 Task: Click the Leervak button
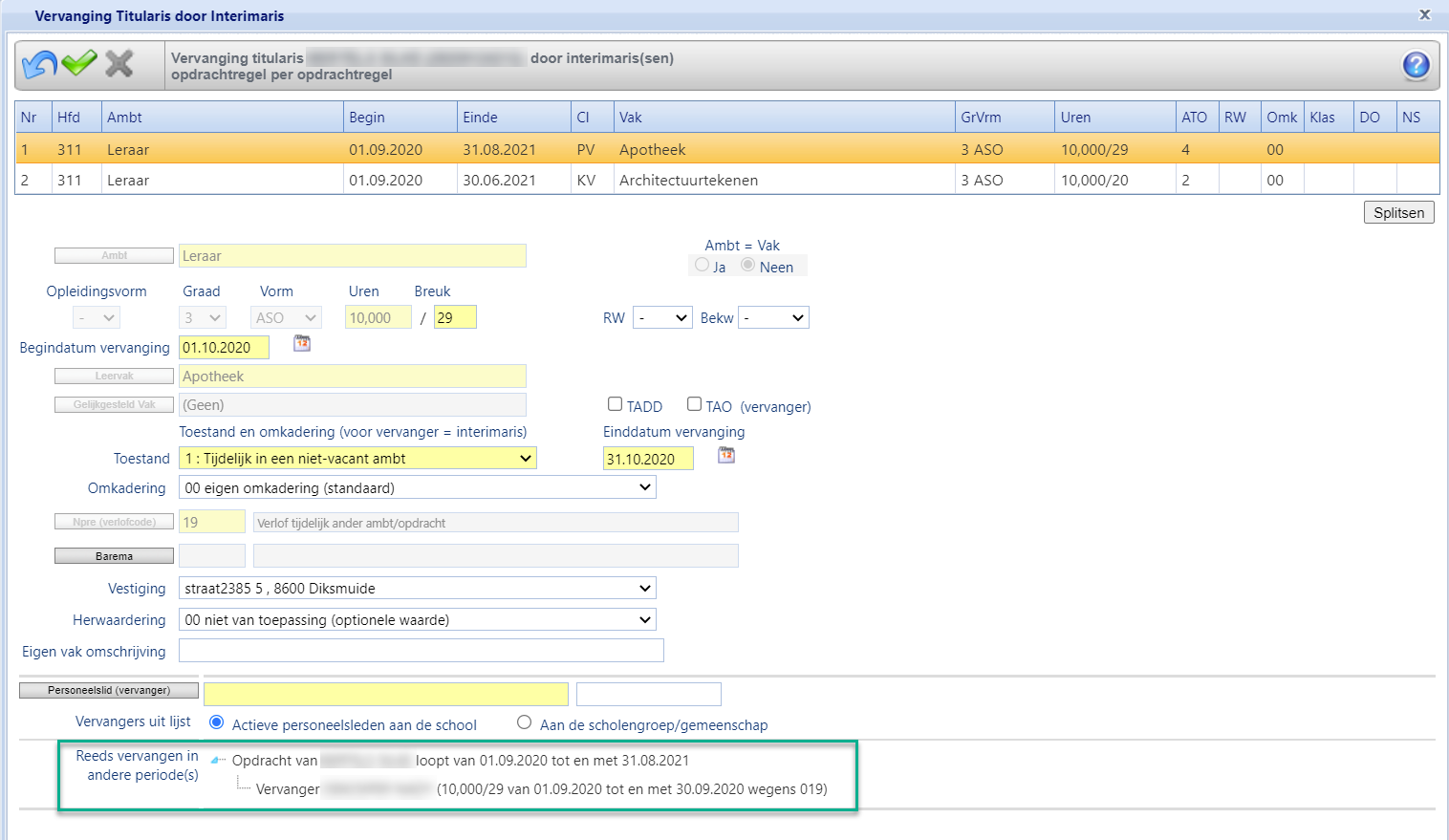tap(115, 376)
